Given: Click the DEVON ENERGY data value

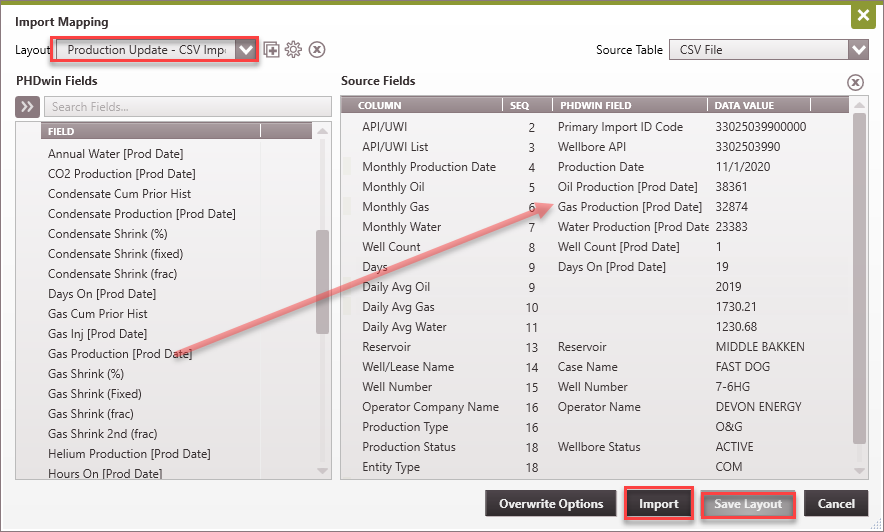Looking at the screenshot, I should coord(758,407).
